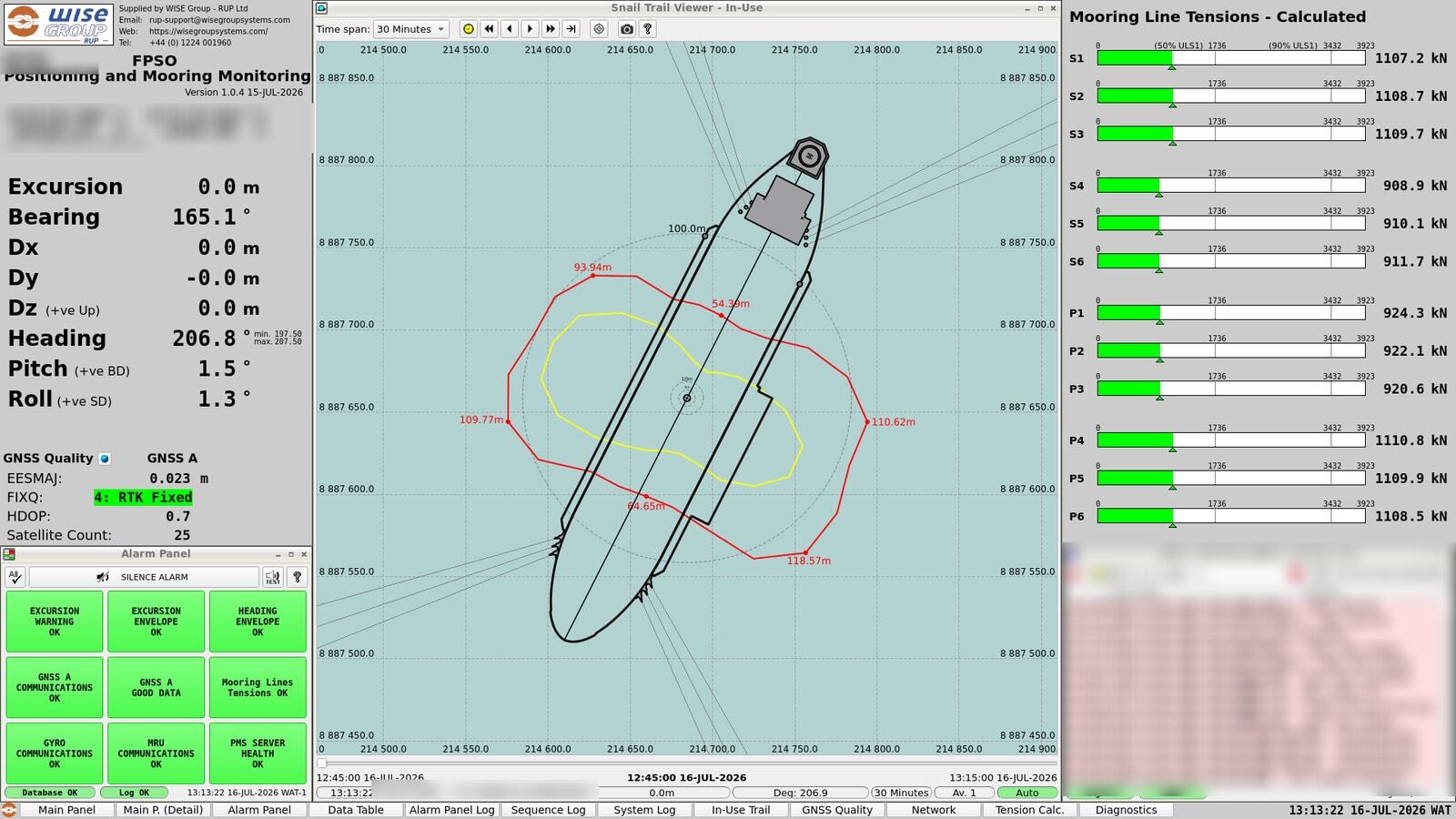
Task: Rewind snail trail fast backward
Action: (489, 29)
